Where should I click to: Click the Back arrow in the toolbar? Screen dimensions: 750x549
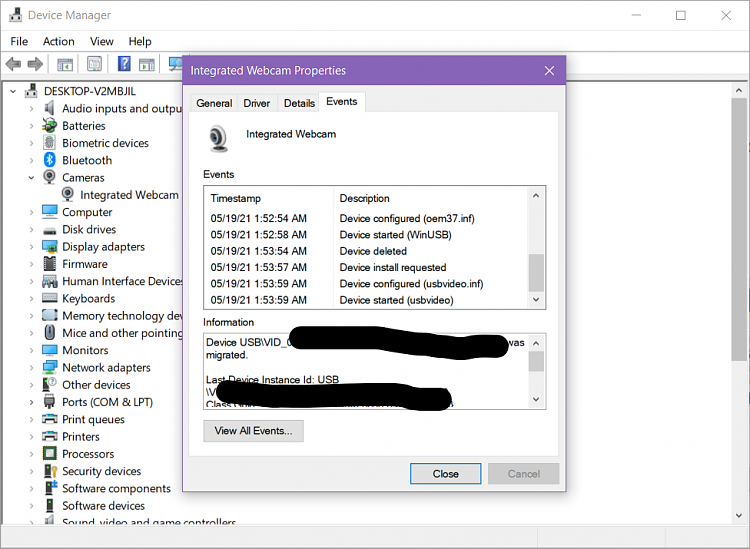coord(13,64)
